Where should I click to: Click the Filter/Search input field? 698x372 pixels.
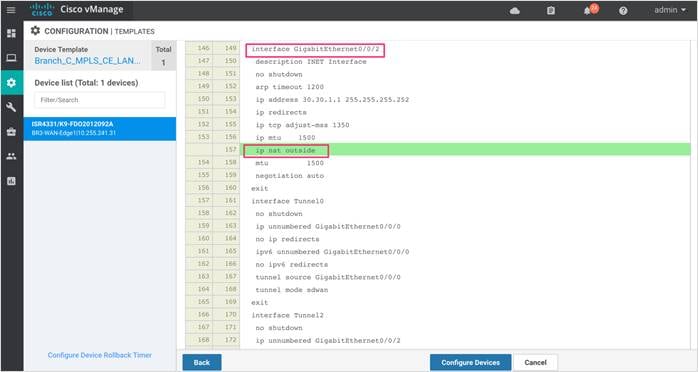tap(100, 100)
